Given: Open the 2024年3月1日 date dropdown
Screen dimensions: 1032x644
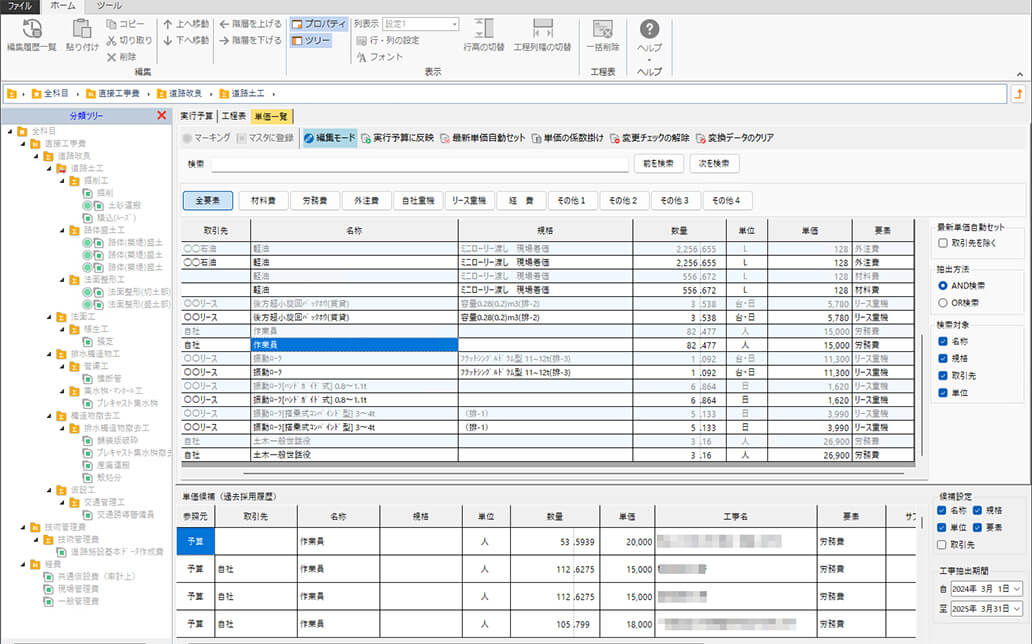Looking at the screenshot, I should 1016,589.
